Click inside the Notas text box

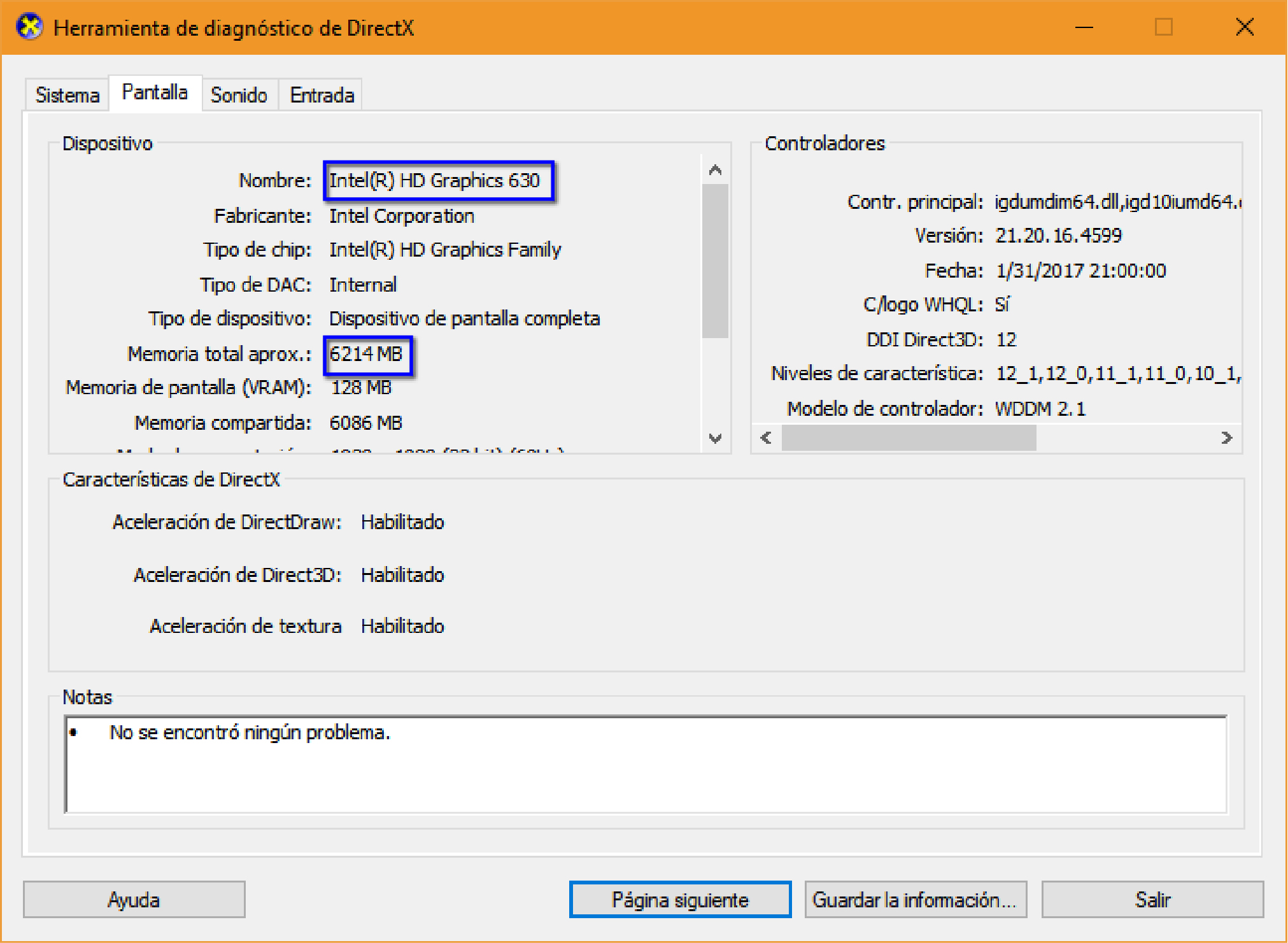[646, 764]
